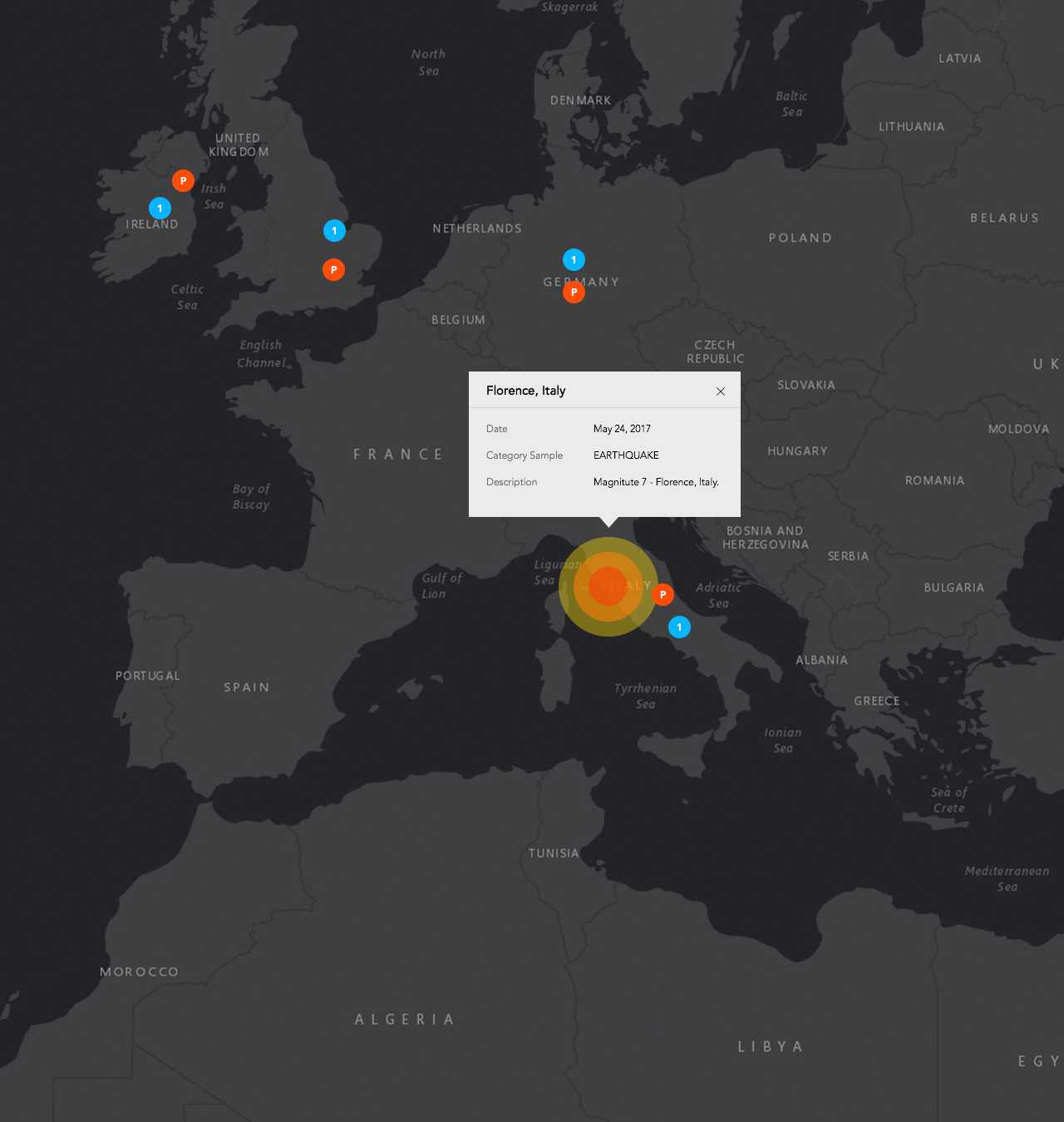
Task: Click the MOROCCO map label
Action: pyautogui.click(x=140, y=972)
